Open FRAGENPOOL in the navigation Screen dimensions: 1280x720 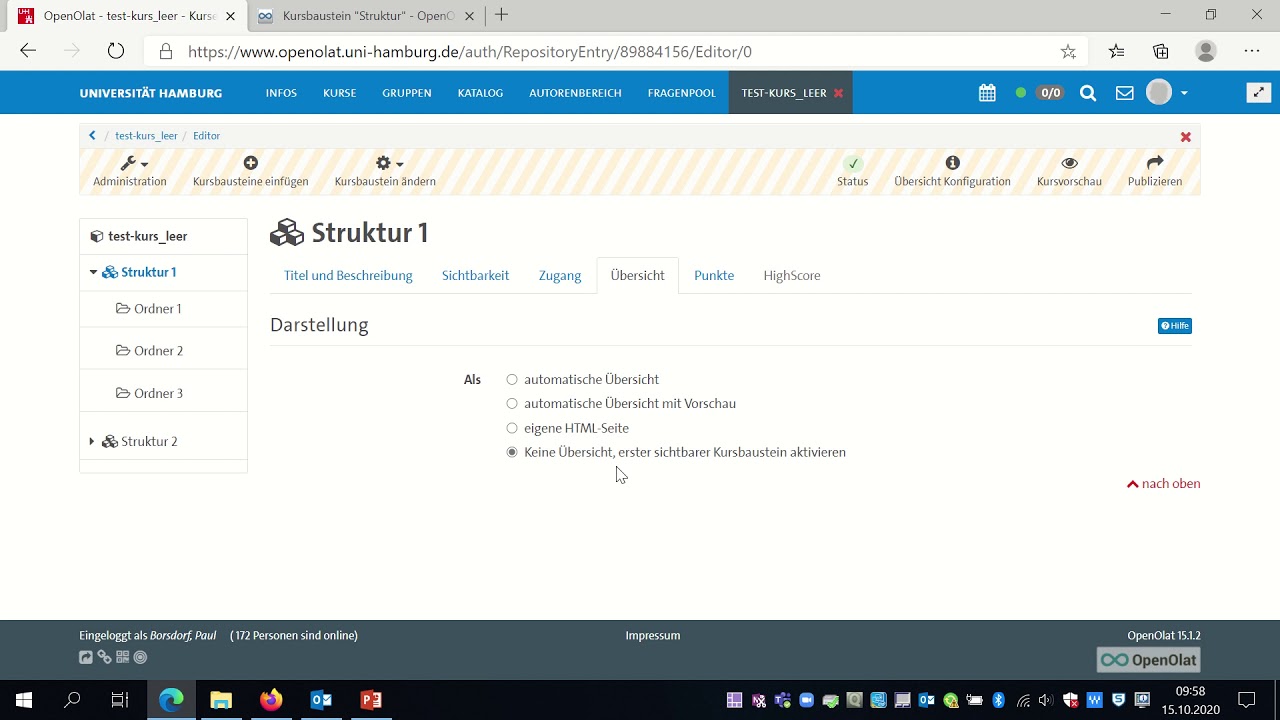coord(682,93)
